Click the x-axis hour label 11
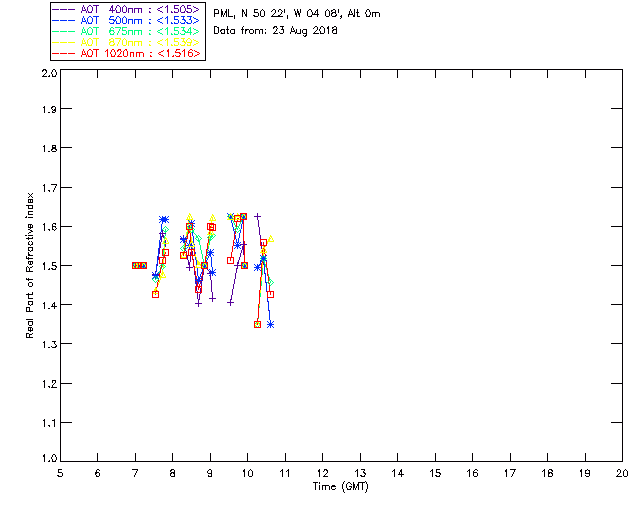 click(x=285, y=473)
